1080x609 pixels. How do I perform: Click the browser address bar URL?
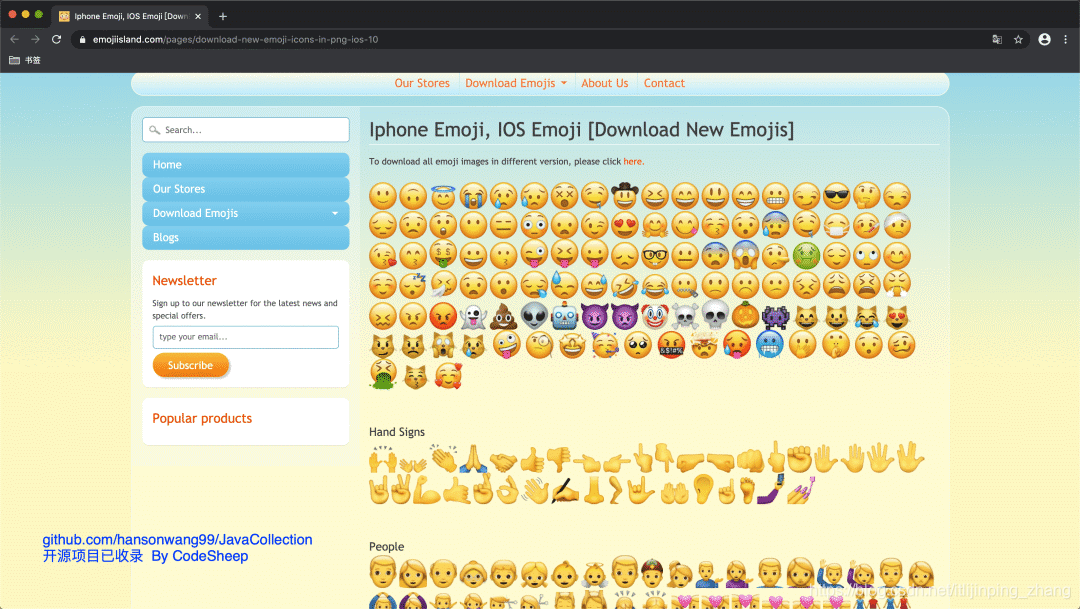click(x=236, y=39)
